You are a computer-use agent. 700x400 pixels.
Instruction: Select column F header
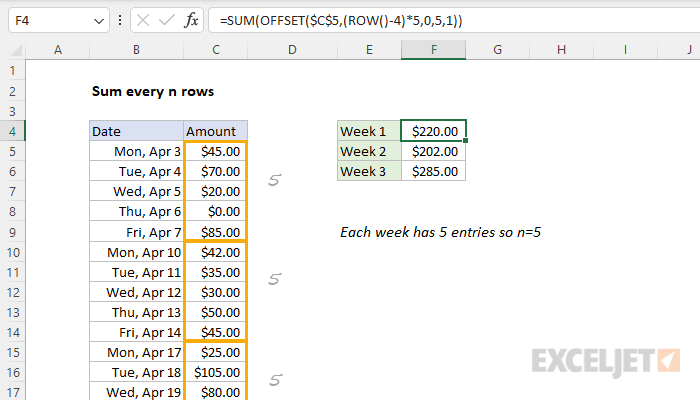point(433,50)
